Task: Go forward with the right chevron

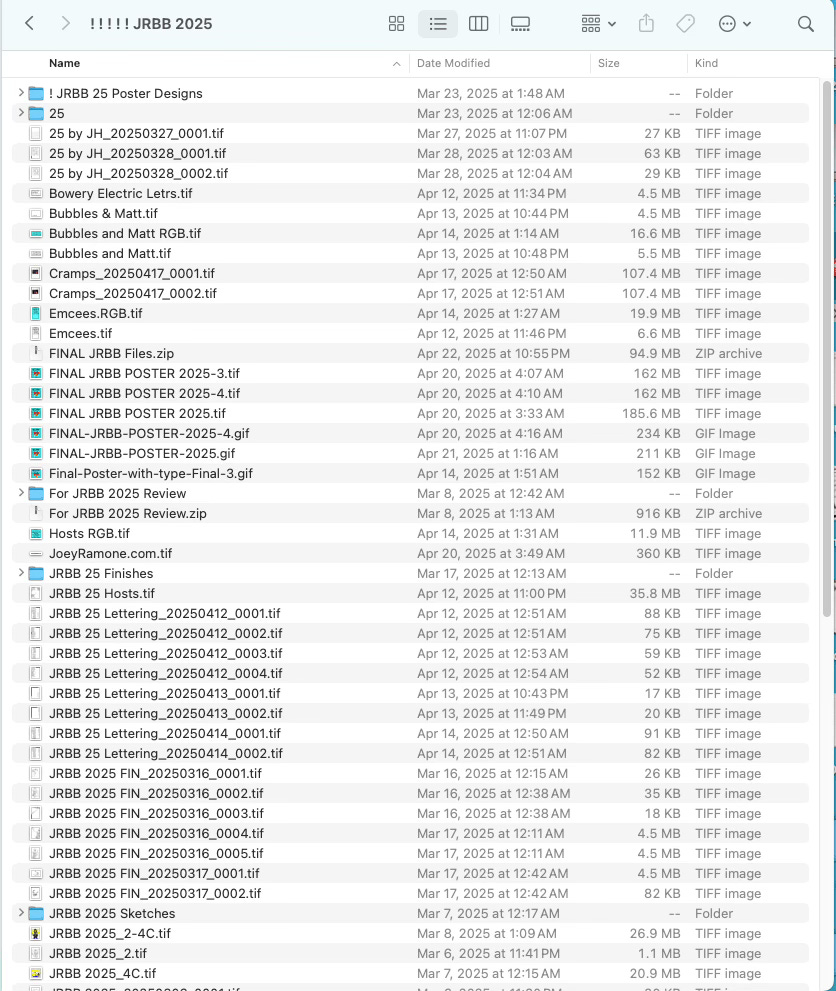Action: pos(65,24)
